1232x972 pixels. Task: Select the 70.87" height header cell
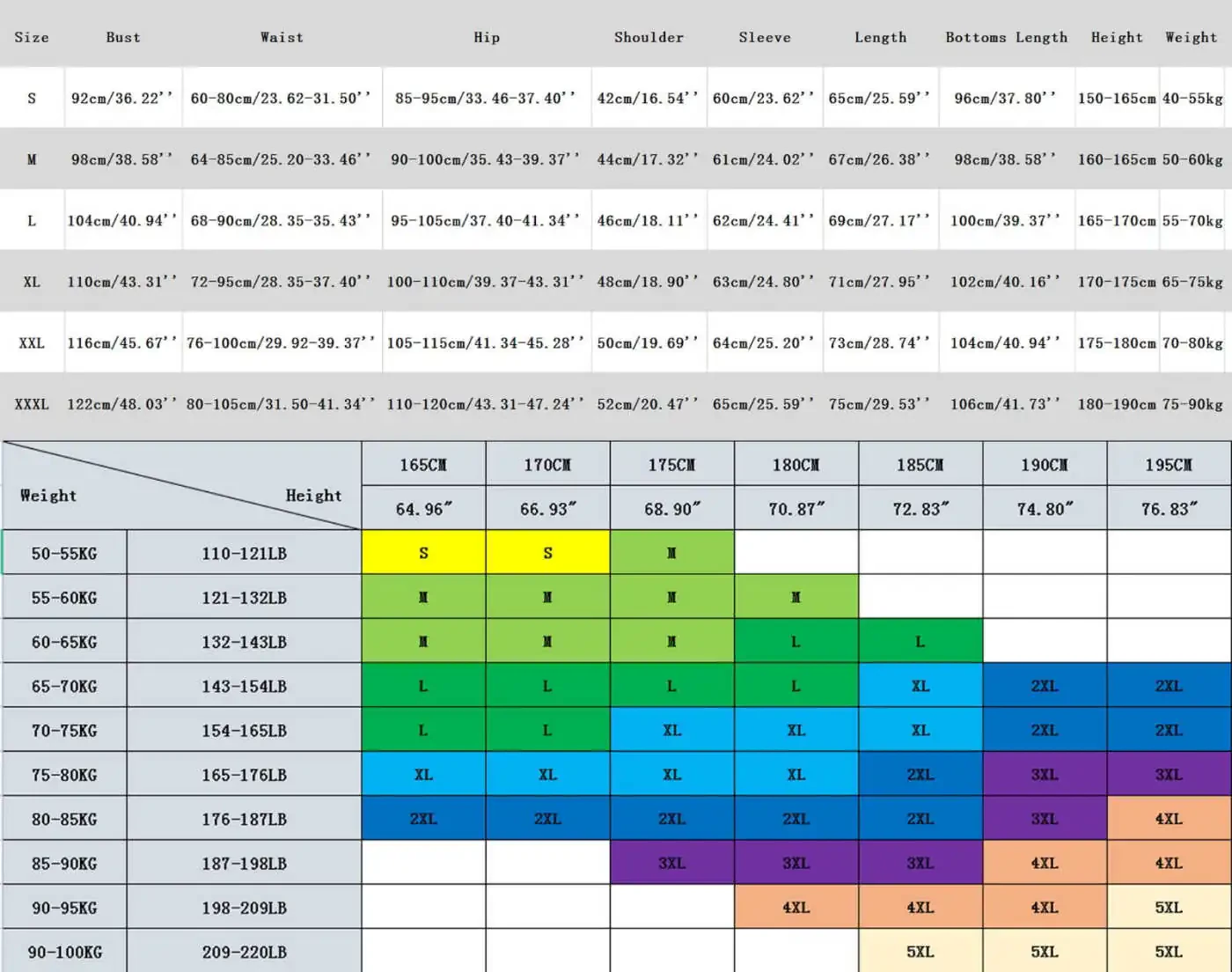(x=796, y=509)
